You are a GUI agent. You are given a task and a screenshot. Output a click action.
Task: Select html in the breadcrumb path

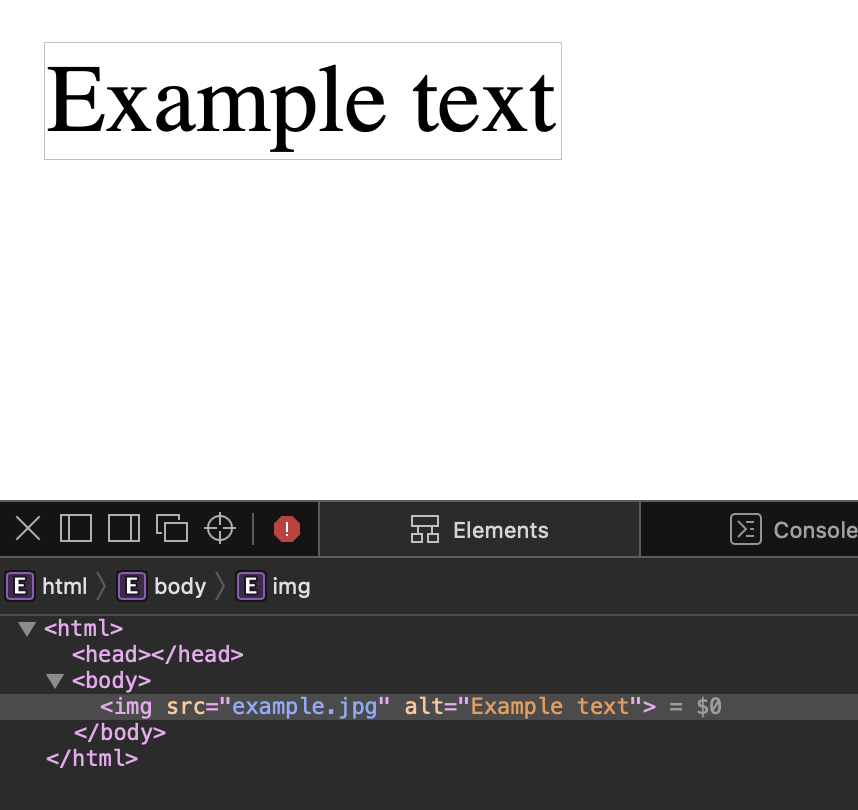point(65,587)
